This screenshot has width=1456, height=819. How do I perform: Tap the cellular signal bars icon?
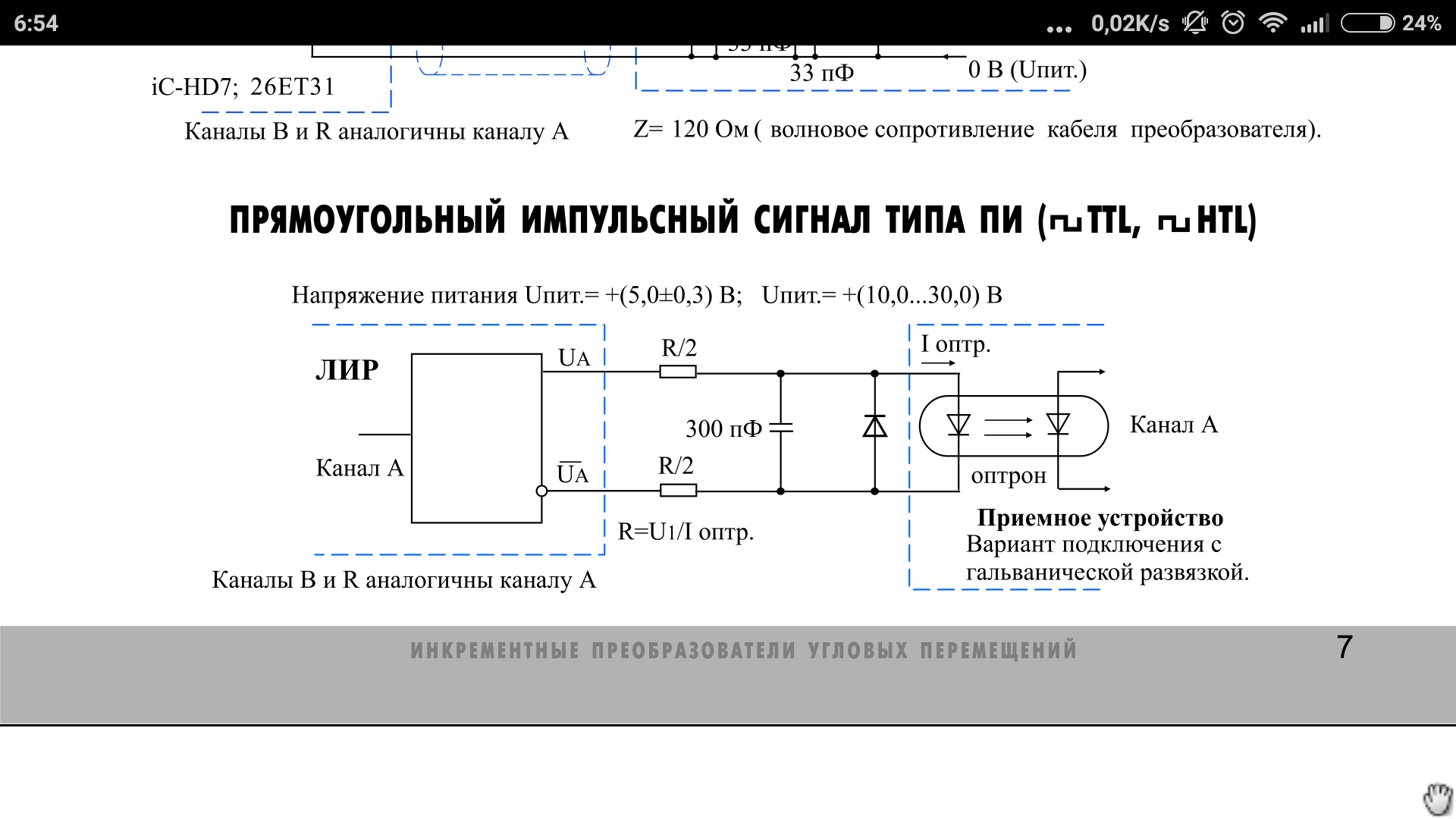(1315, 24)
